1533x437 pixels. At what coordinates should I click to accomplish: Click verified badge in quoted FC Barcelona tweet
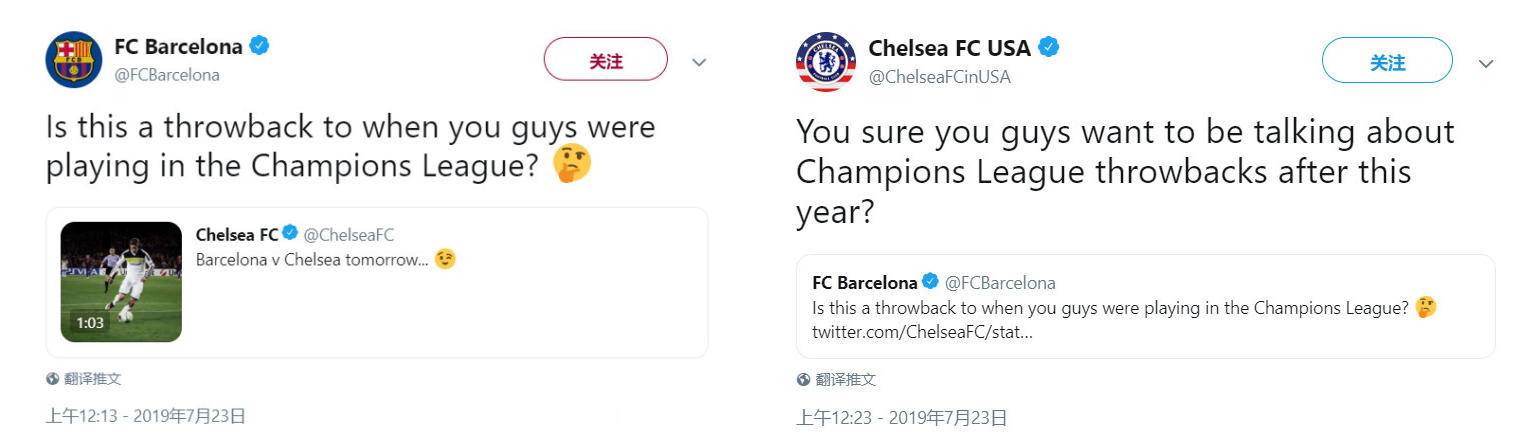point(930,282)
